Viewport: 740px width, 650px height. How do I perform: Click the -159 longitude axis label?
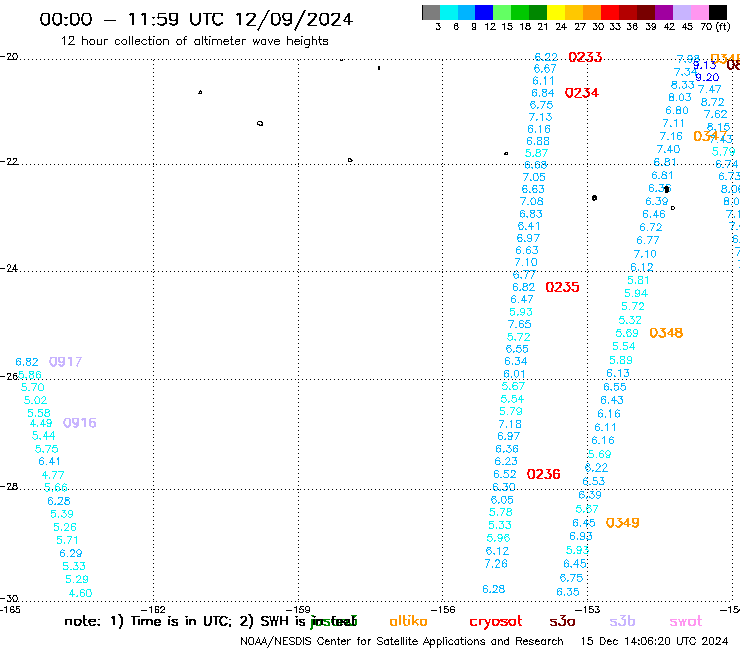(x=298, y=609)
